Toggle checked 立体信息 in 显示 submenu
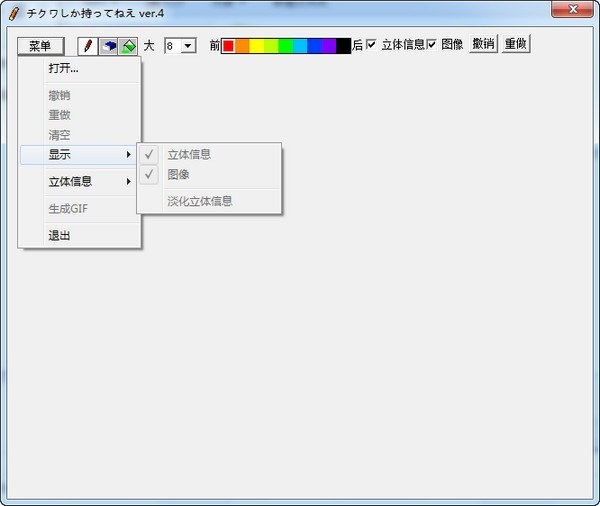 coord(209,155)
